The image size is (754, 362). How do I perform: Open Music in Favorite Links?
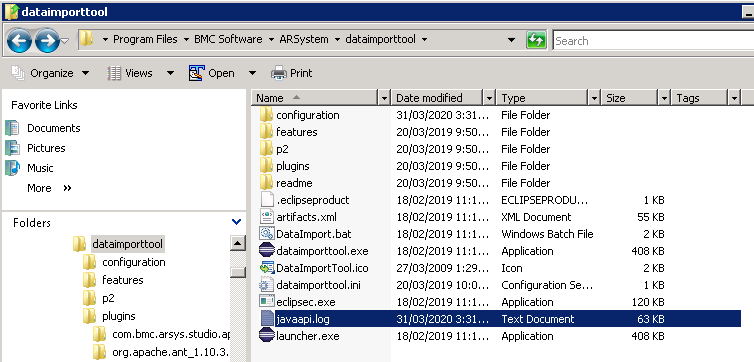40,168
